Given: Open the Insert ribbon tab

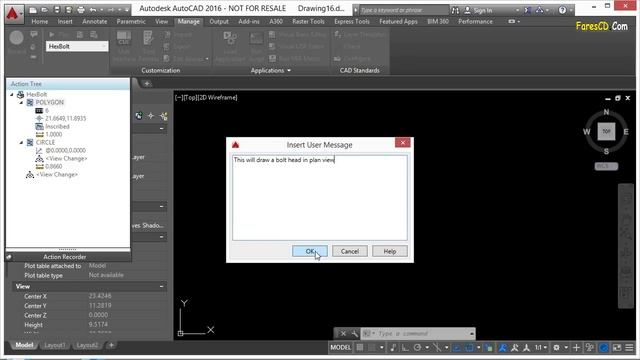Looking at the screenshot, I should point(65,22).
